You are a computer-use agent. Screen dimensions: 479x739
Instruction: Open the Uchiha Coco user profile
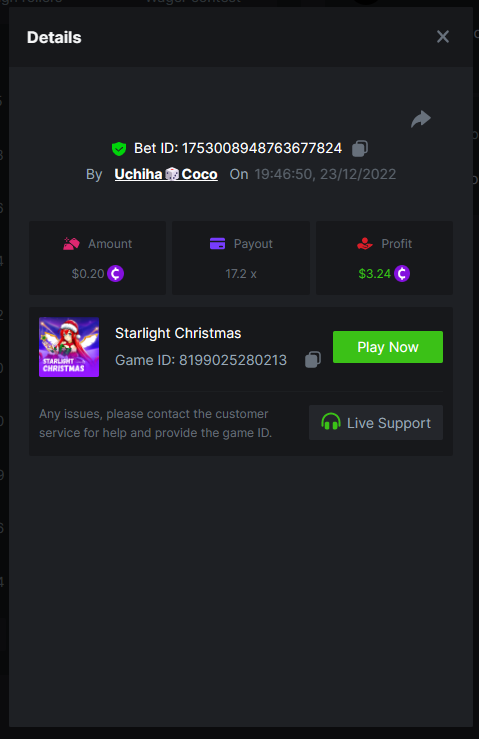166,174
